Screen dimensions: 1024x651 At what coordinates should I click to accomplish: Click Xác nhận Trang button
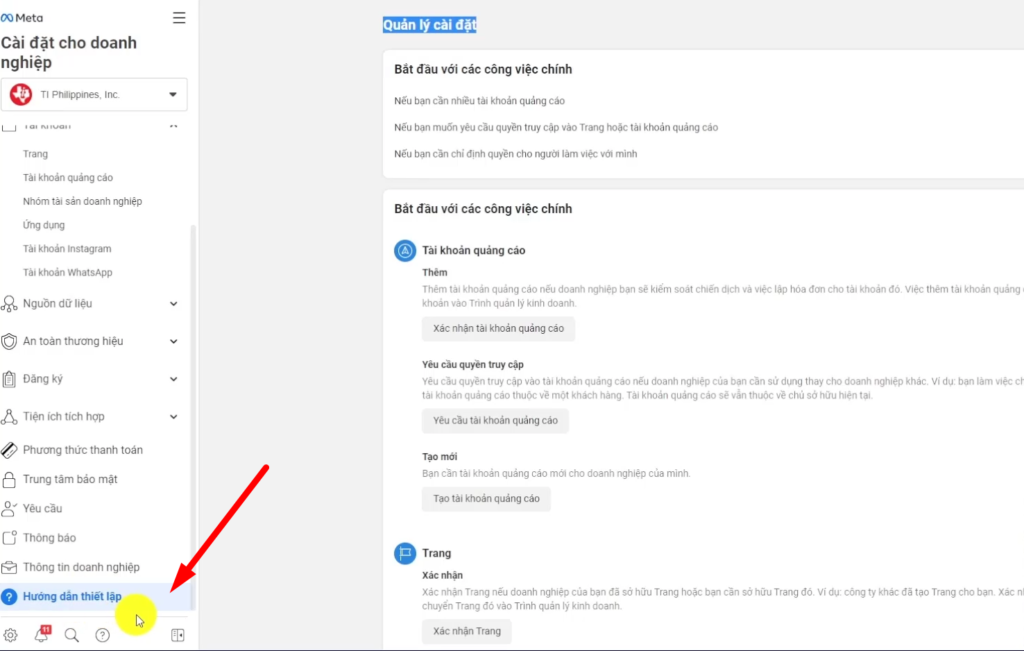pos(466,631)
